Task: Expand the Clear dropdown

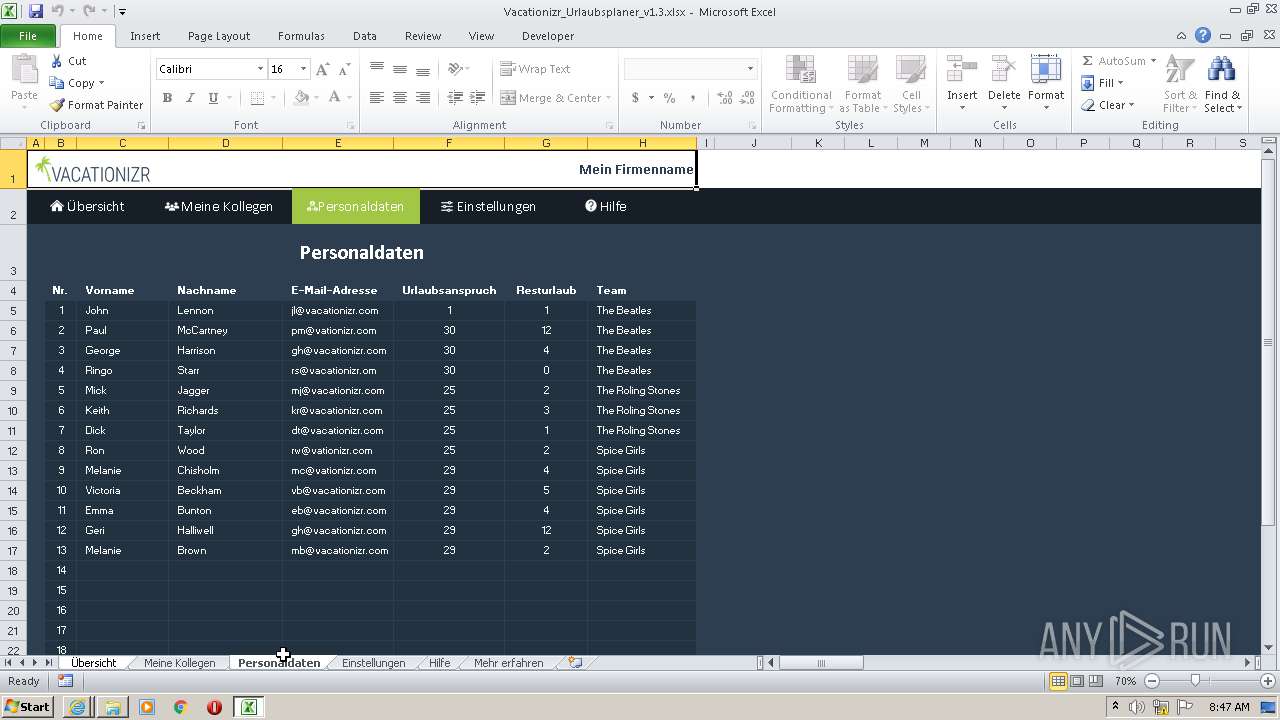Action: coord(1131,105)
